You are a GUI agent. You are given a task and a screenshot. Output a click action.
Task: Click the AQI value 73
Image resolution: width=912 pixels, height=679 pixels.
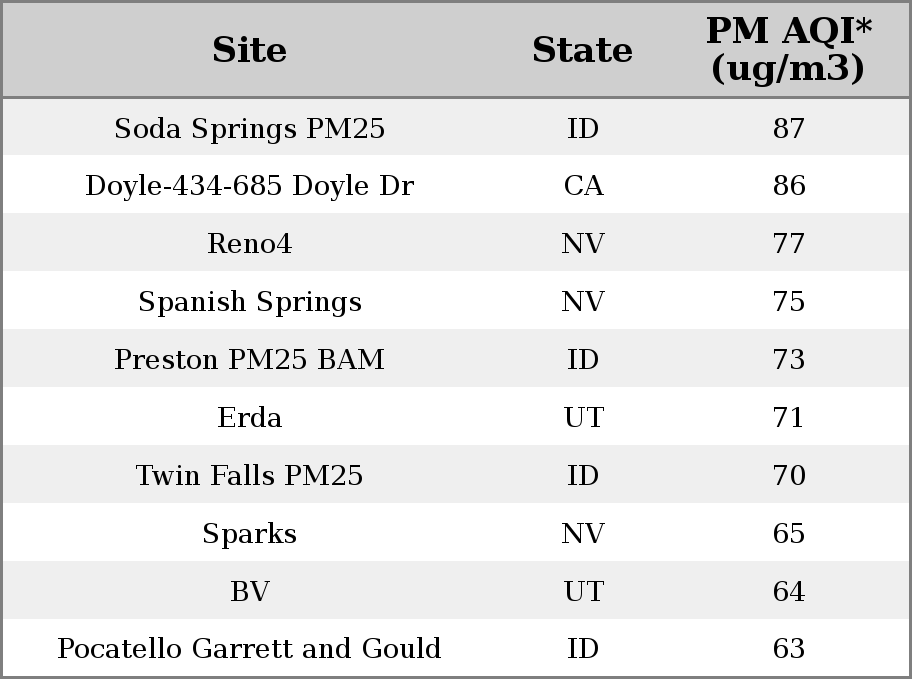[x=789, y=360]
